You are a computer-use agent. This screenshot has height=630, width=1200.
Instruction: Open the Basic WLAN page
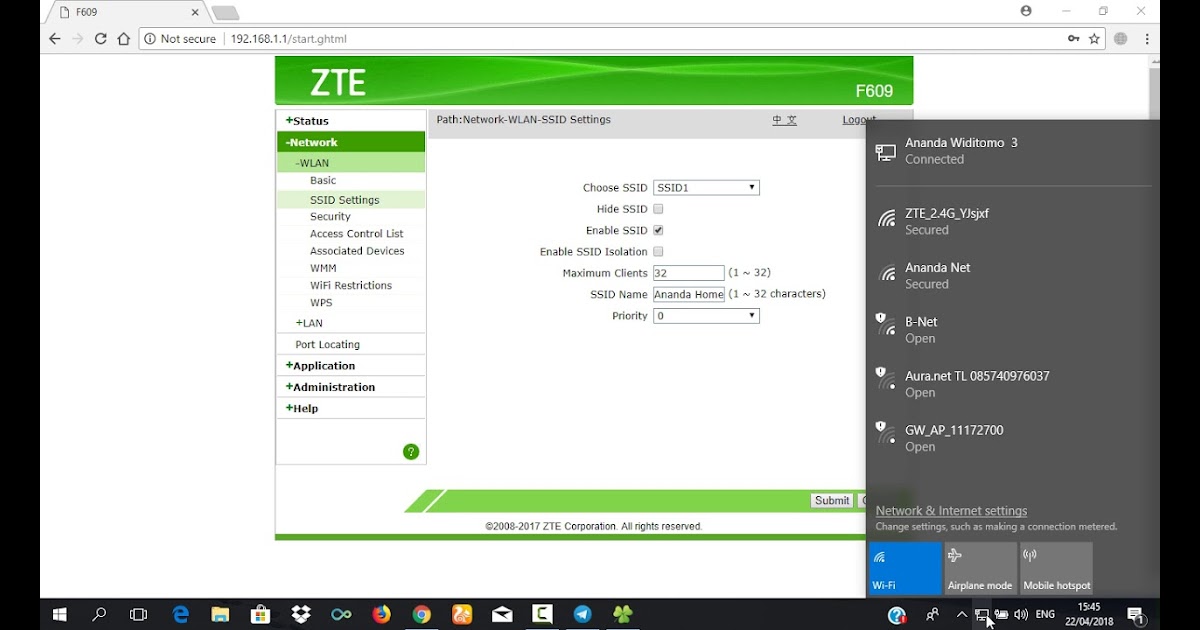pos(323,181)
